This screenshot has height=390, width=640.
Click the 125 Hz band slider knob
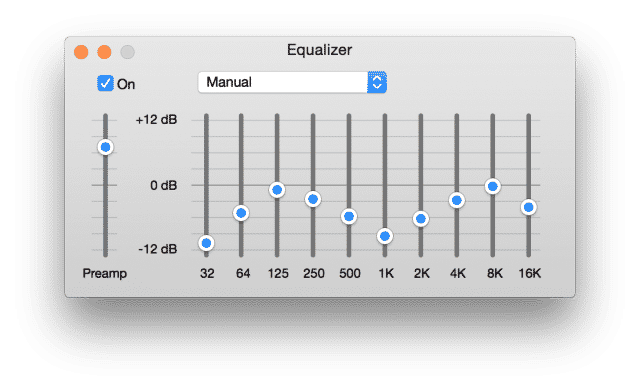277,190
